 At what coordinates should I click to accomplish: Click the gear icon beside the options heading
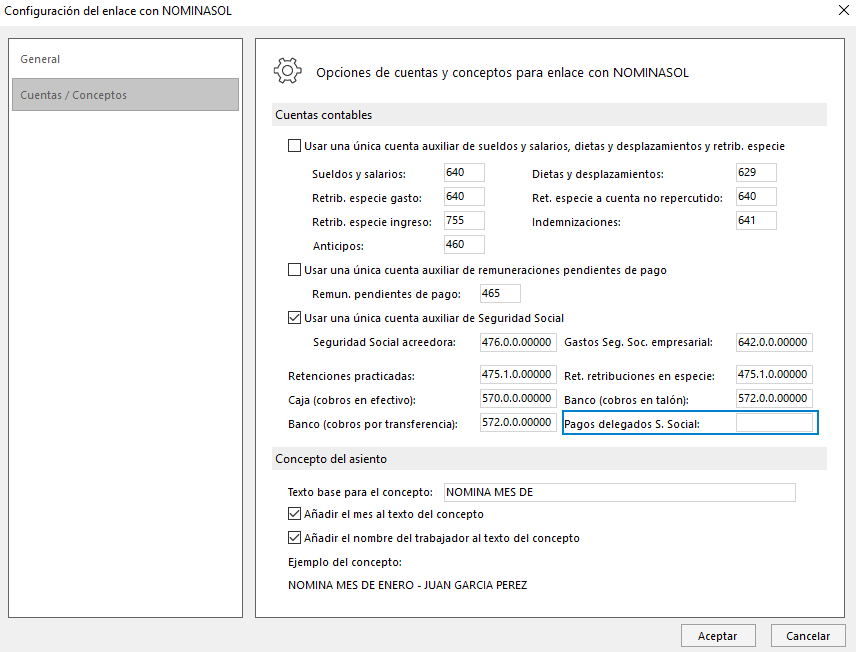[288, 71]
